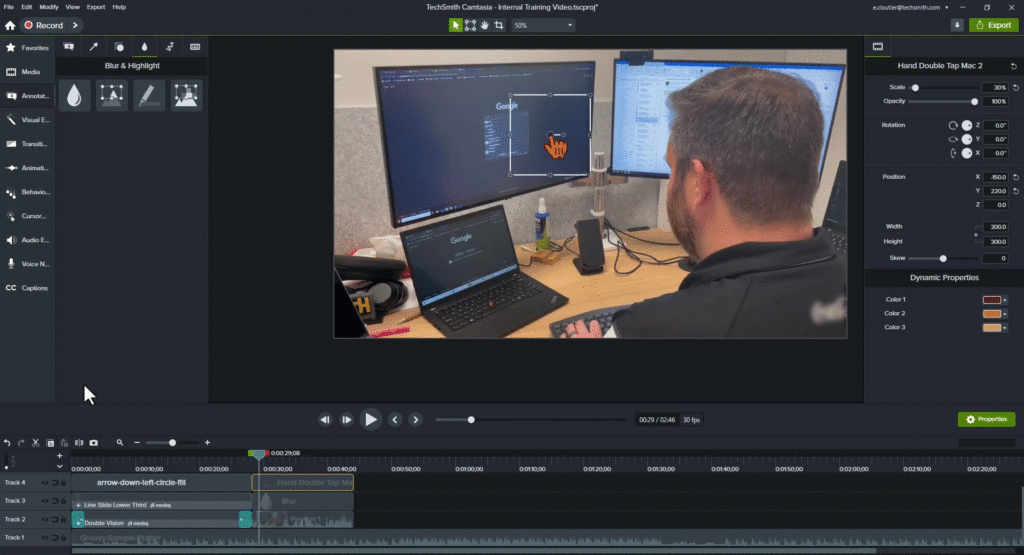The image size is (1024, 555).
Task: Zoom out the timeline with minus
Action: [x=136, y=443]
